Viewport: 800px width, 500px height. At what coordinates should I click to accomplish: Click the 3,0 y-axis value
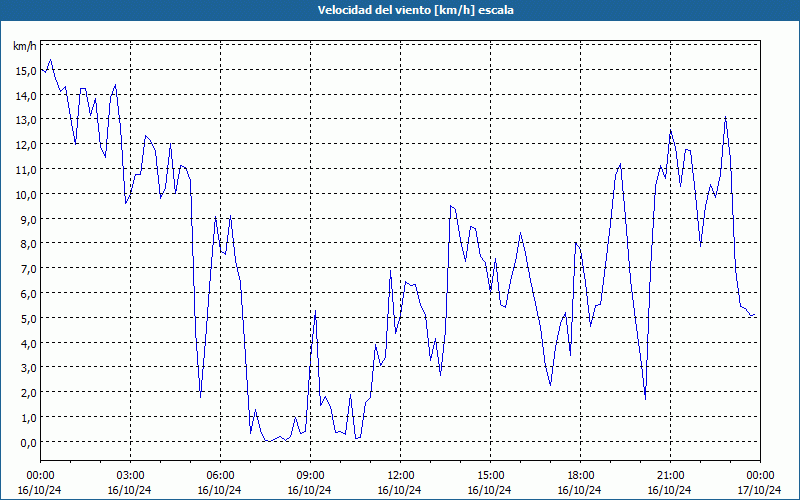click(x=29, y=368)
